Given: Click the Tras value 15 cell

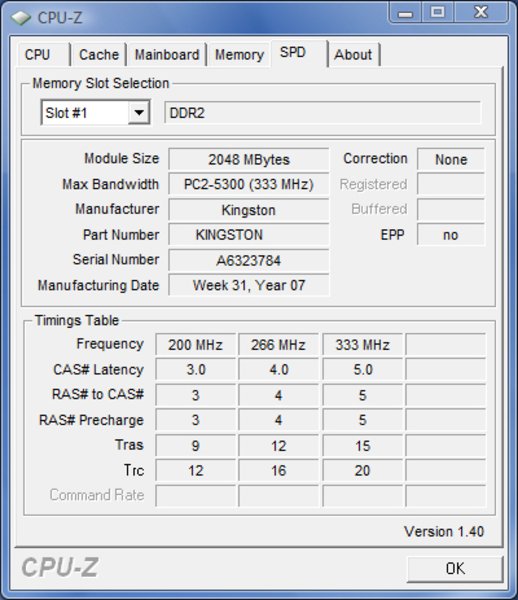Looking at the screenshot, I should pos(362,445).
